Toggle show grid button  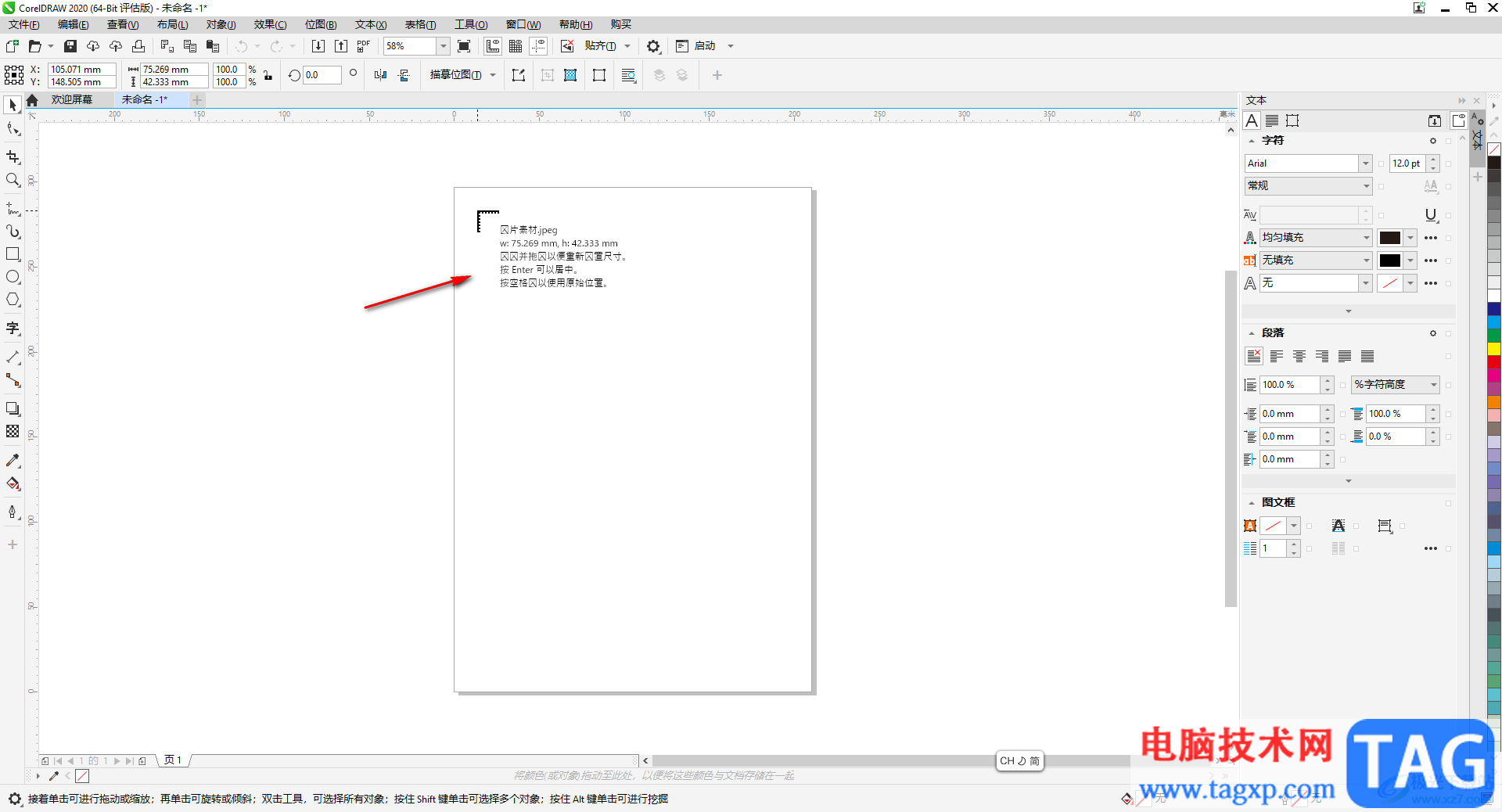click(x=516, y=46)
